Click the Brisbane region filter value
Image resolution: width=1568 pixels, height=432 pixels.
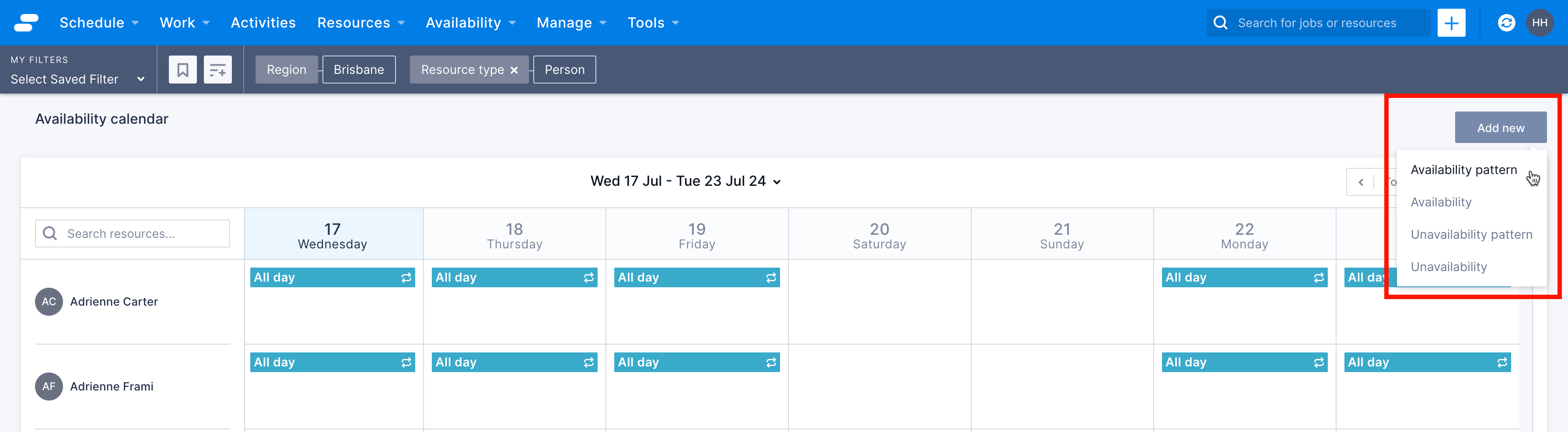[358, 70]
